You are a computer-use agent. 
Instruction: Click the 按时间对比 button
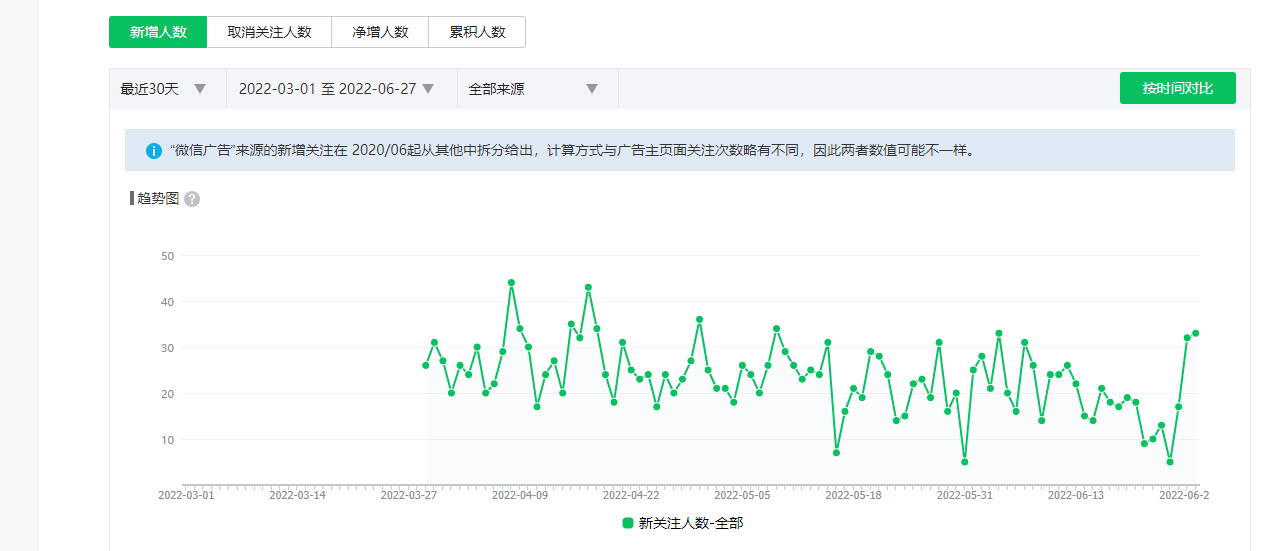tap(1177, 88)
